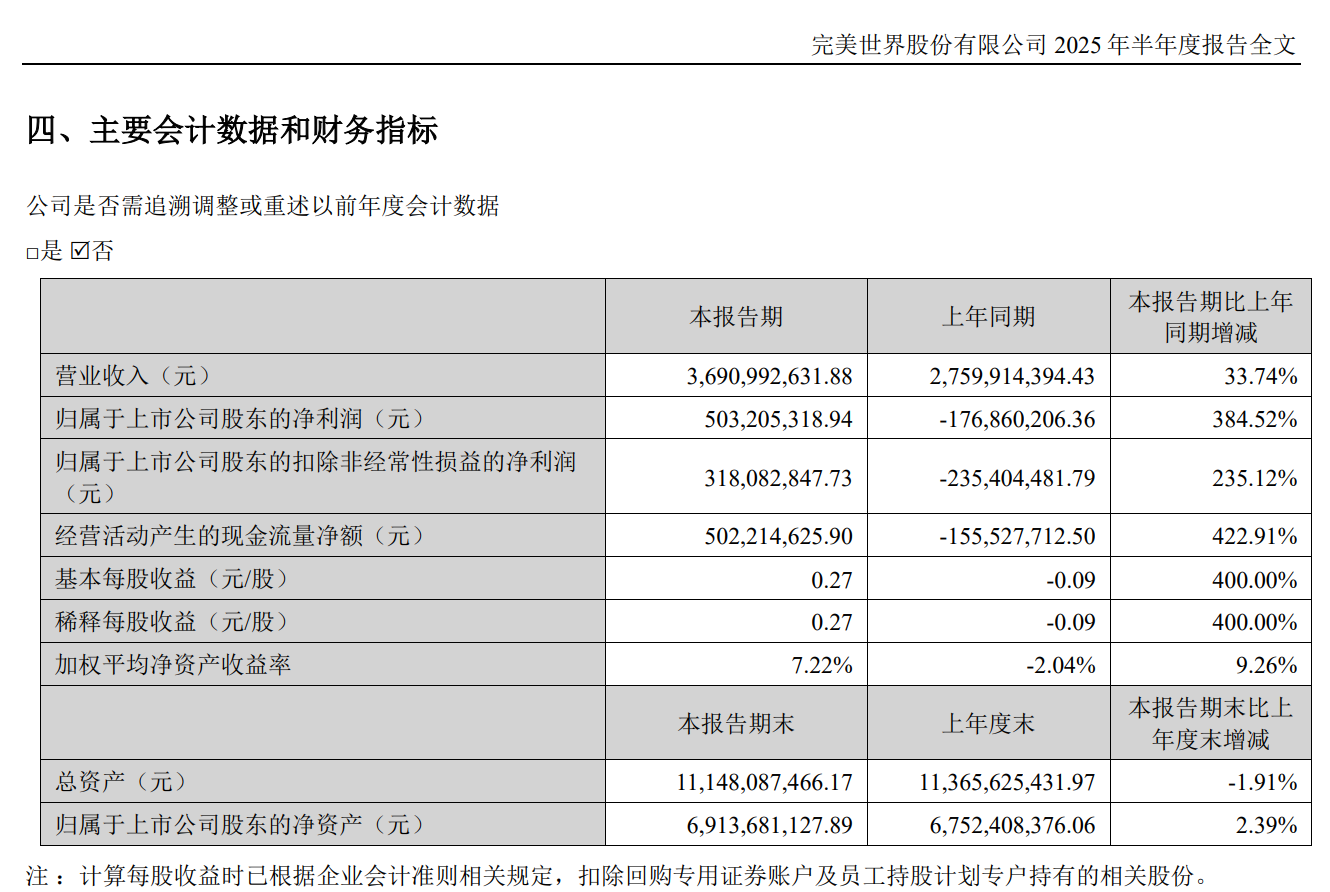
Task: Click the value 502,214,625.90
Action: coord(779,536)
